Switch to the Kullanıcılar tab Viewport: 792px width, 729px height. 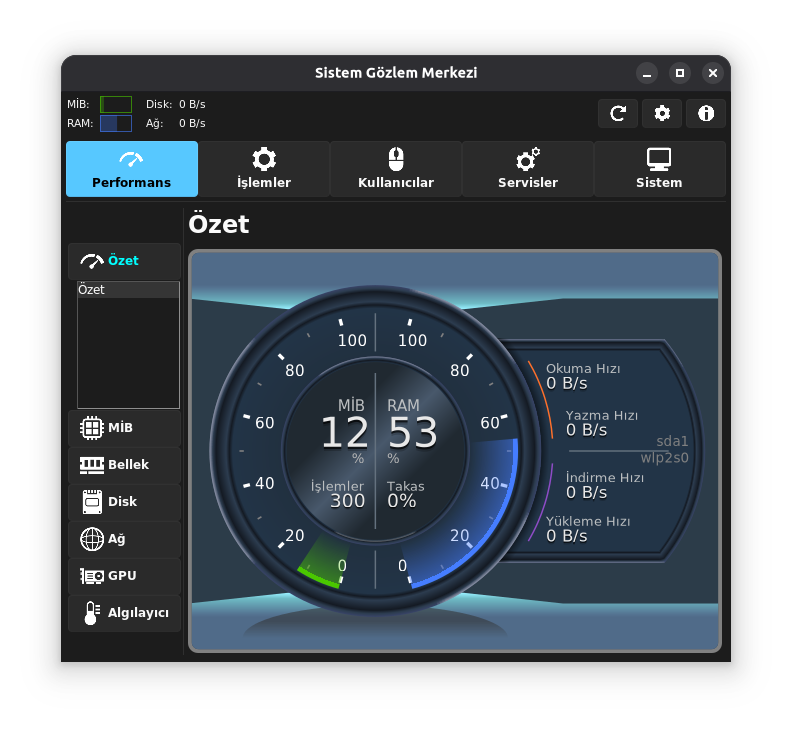[396, 169]
